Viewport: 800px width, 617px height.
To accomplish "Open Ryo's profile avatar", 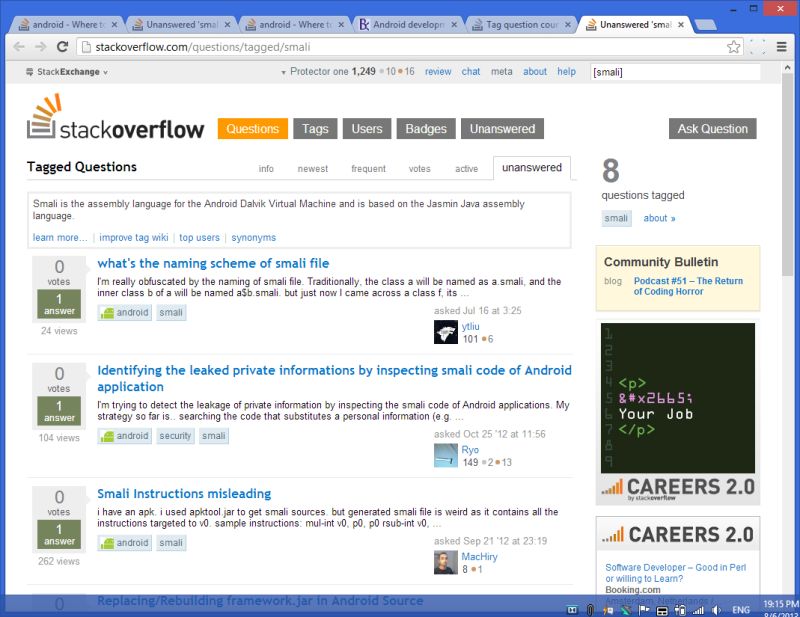I will tap(445, 456).
